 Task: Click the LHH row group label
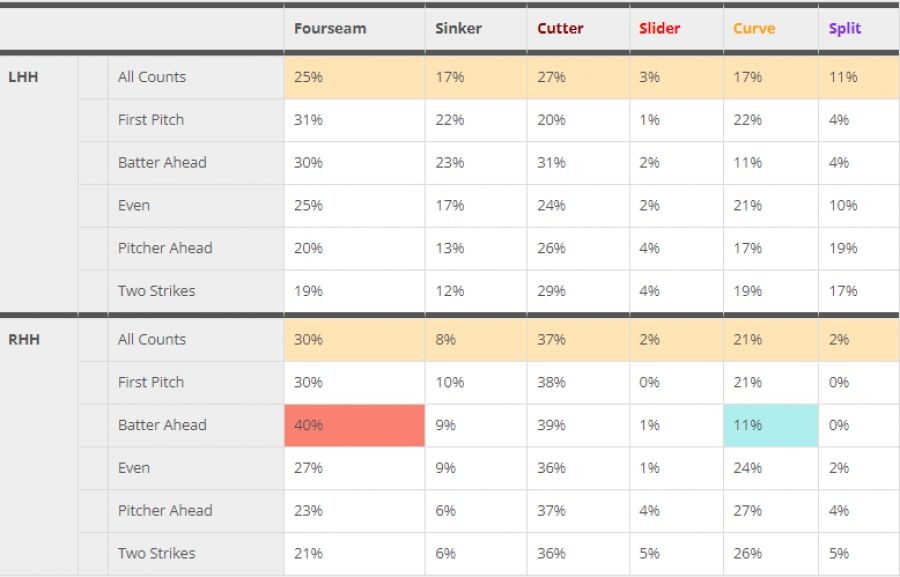point(23,77)
